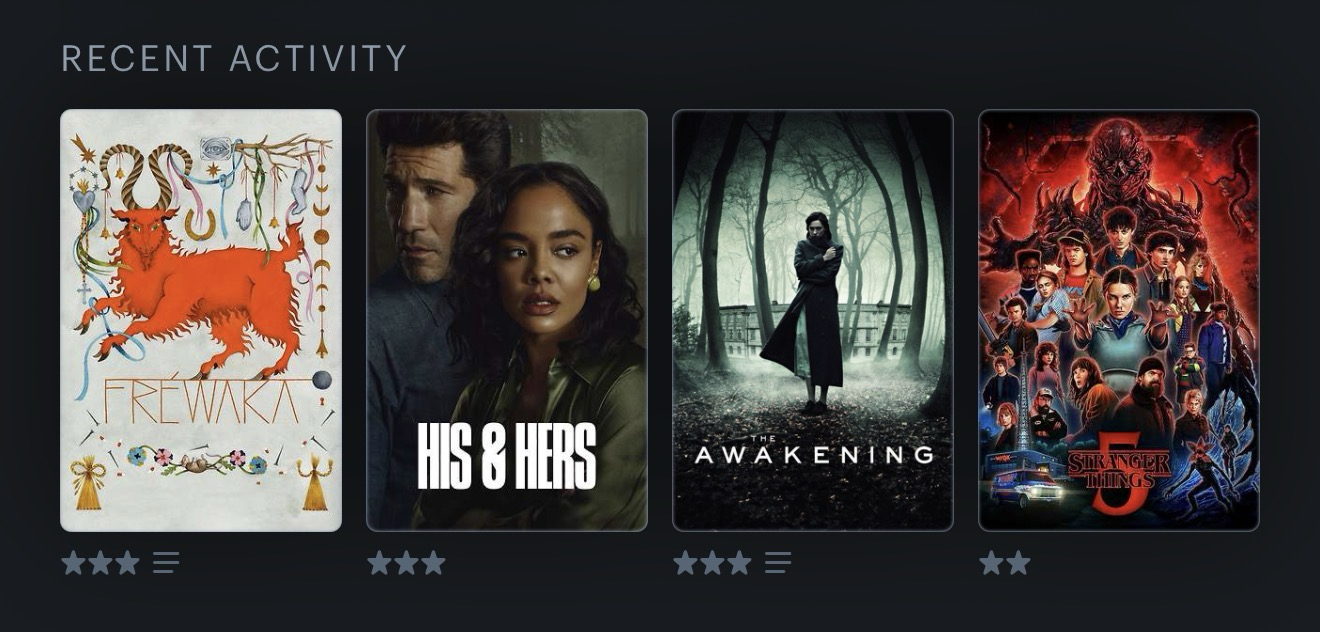Click the third star under The Awakening
Image resolution: width=1320 pixels, height=632 pixels.
(x=739, y=563)
